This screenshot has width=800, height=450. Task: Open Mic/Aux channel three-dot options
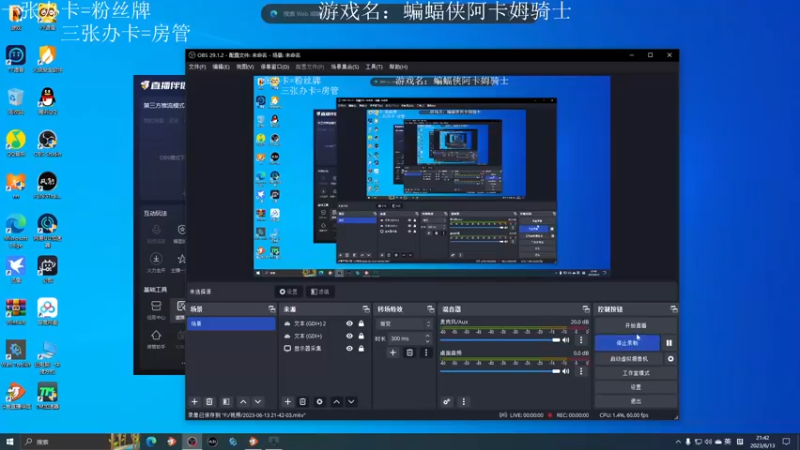coord(581,340)
